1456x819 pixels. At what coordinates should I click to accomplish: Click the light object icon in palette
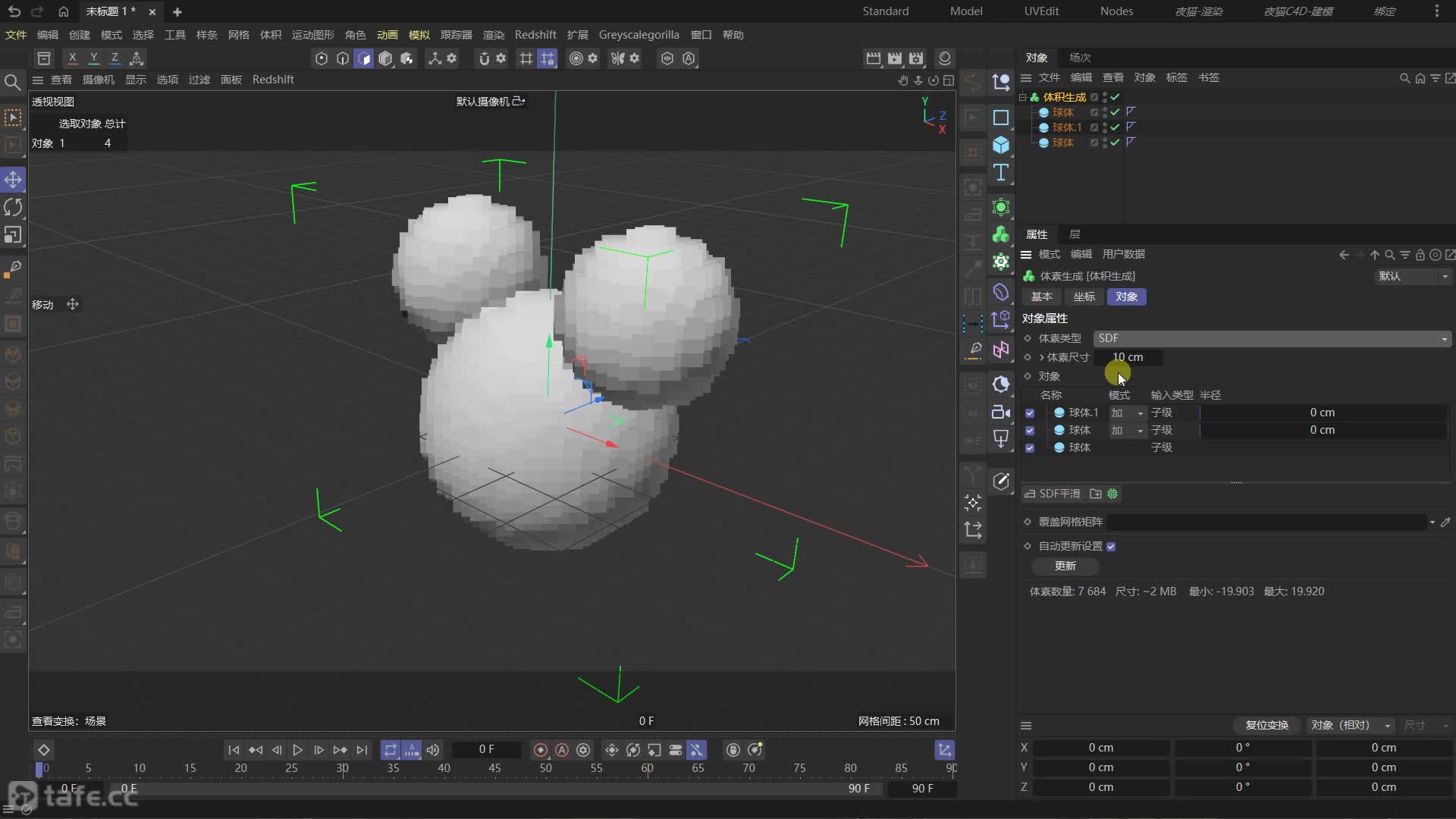coord(1001,438)
